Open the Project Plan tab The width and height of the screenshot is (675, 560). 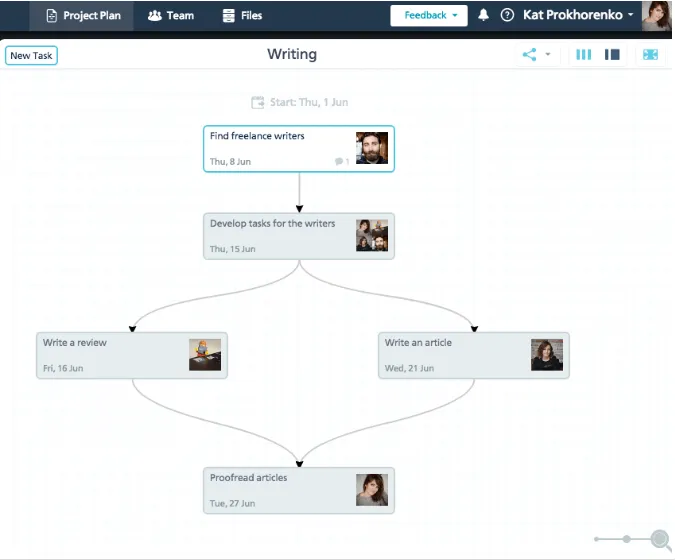click(82, 15)
